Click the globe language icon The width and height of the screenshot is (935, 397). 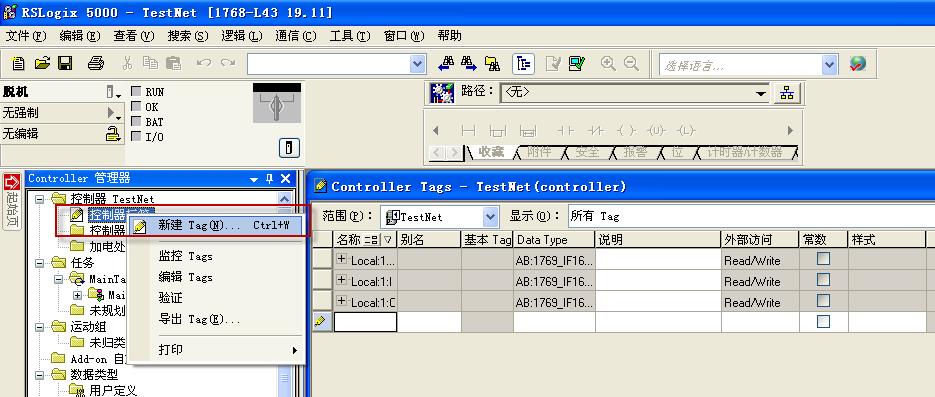858,64
